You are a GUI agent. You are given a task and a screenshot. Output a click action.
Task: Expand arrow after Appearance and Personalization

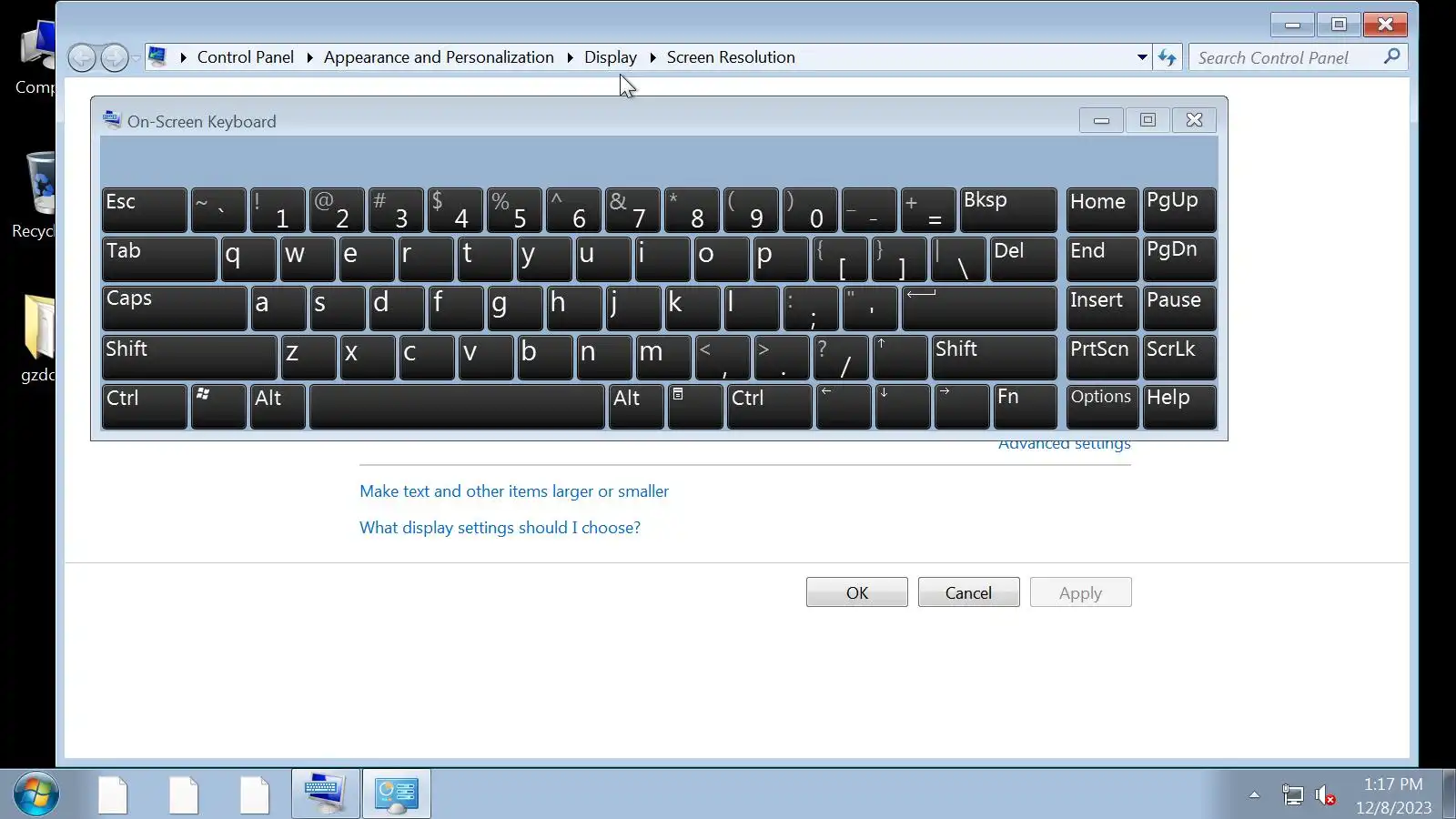click(570, 57)
